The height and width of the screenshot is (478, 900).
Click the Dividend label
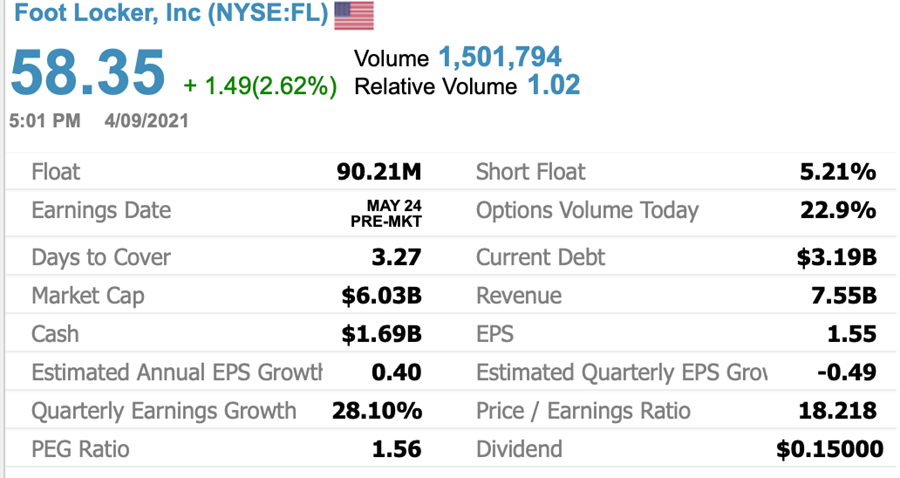click(519, 449)
